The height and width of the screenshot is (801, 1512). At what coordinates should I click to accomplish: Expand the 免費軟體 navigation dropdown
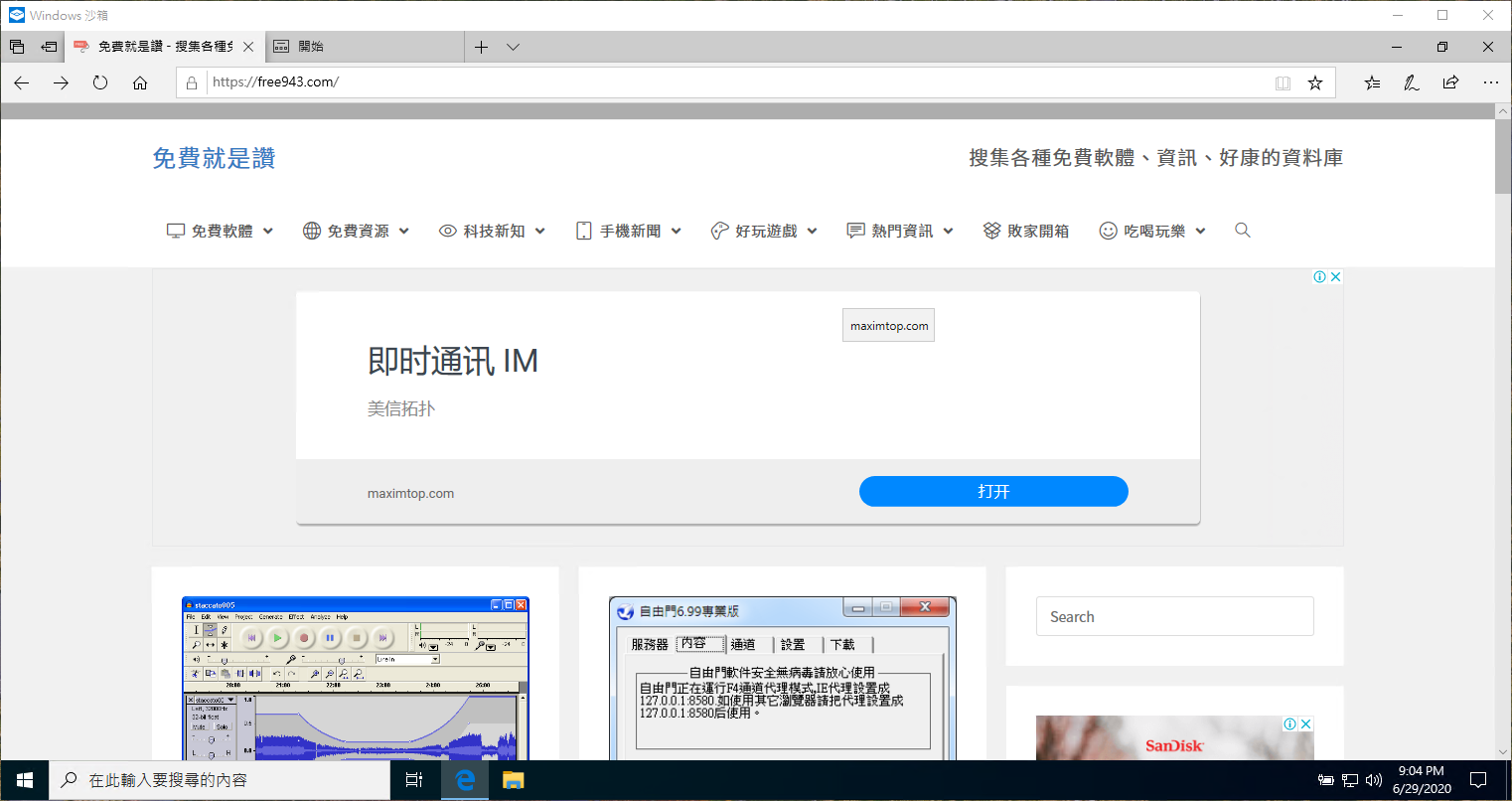coord(269,230)
